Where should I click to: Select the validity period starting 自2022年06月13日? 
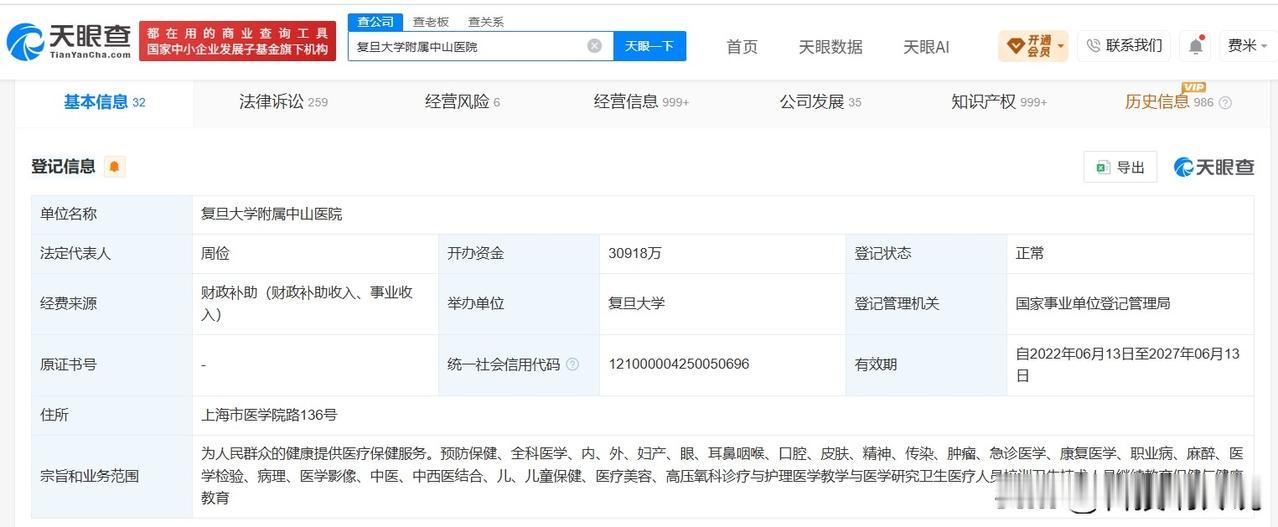1127,365
